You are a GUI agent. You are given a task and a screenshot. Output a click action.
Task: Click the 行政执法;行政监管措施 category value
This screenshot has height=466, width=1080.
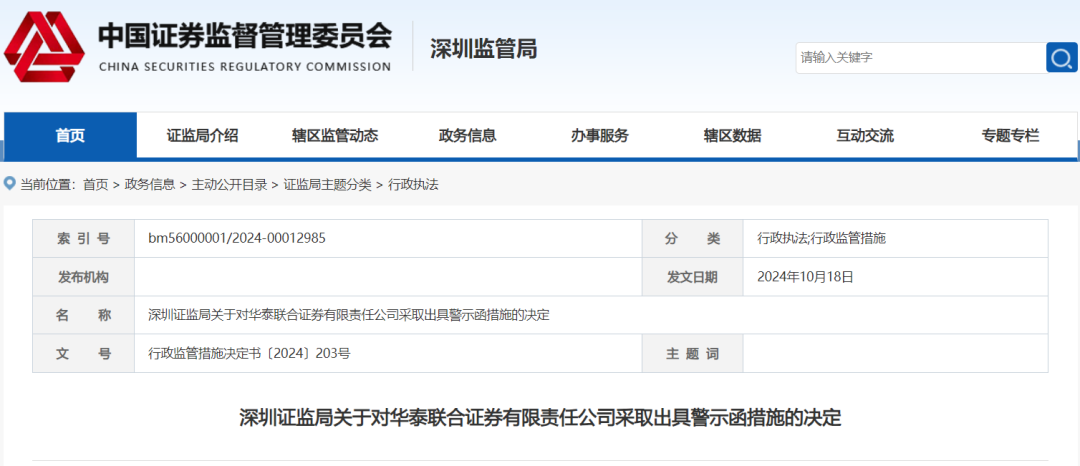[x=821, y=239]
